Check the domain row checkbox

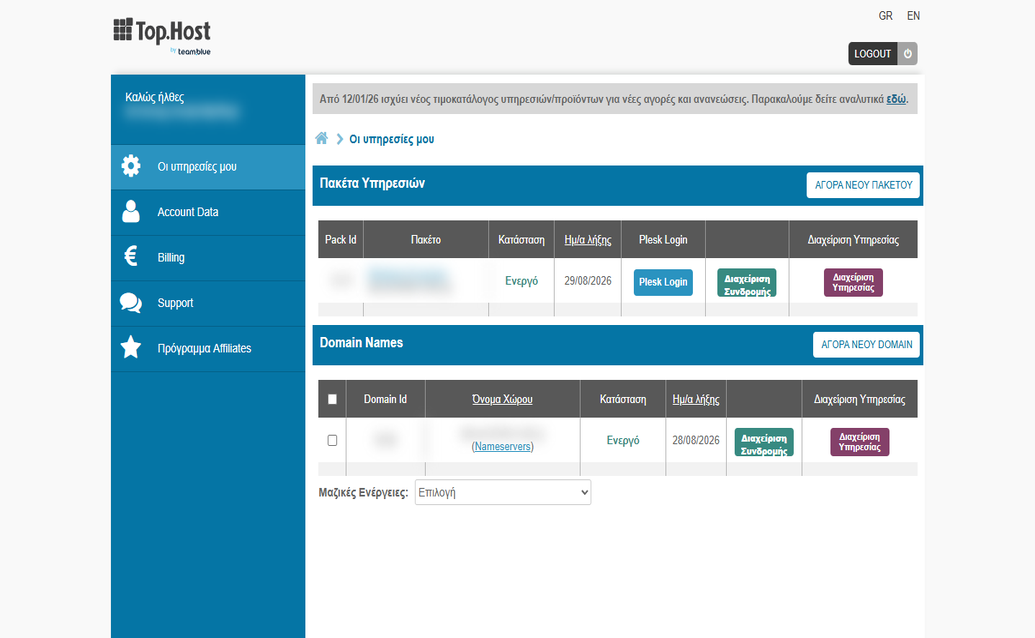(x=332, y=440)
